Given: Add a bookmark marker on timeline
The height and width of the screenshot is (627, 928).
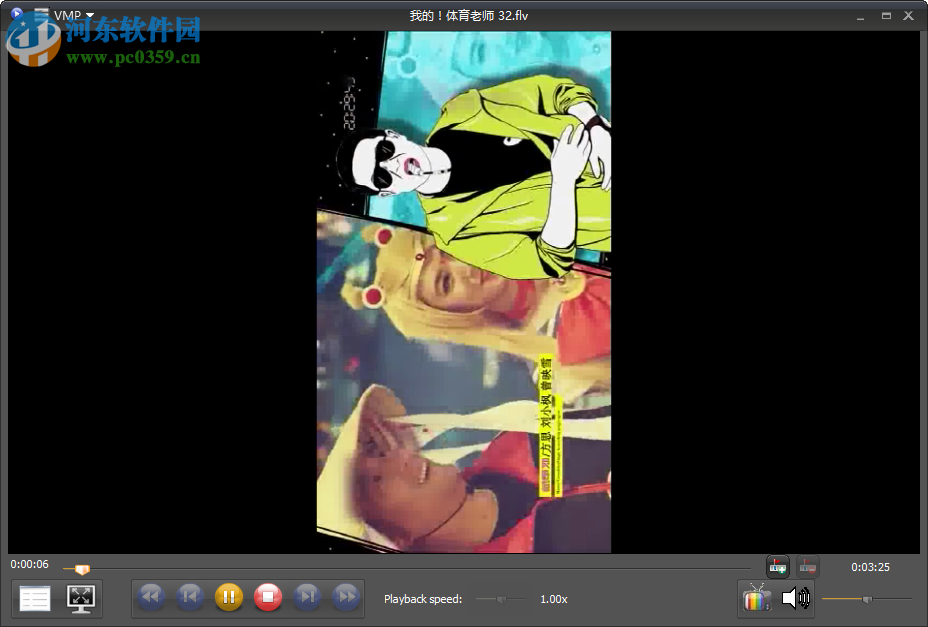Looking at the screenshot, I should click(x=778, y=567).
